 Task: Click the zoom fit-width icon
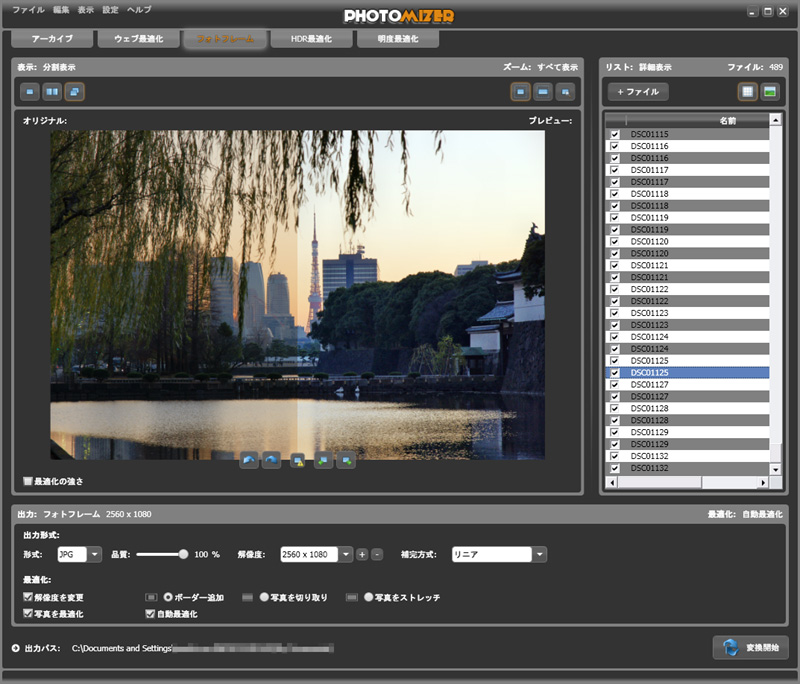tap(543, 92)
